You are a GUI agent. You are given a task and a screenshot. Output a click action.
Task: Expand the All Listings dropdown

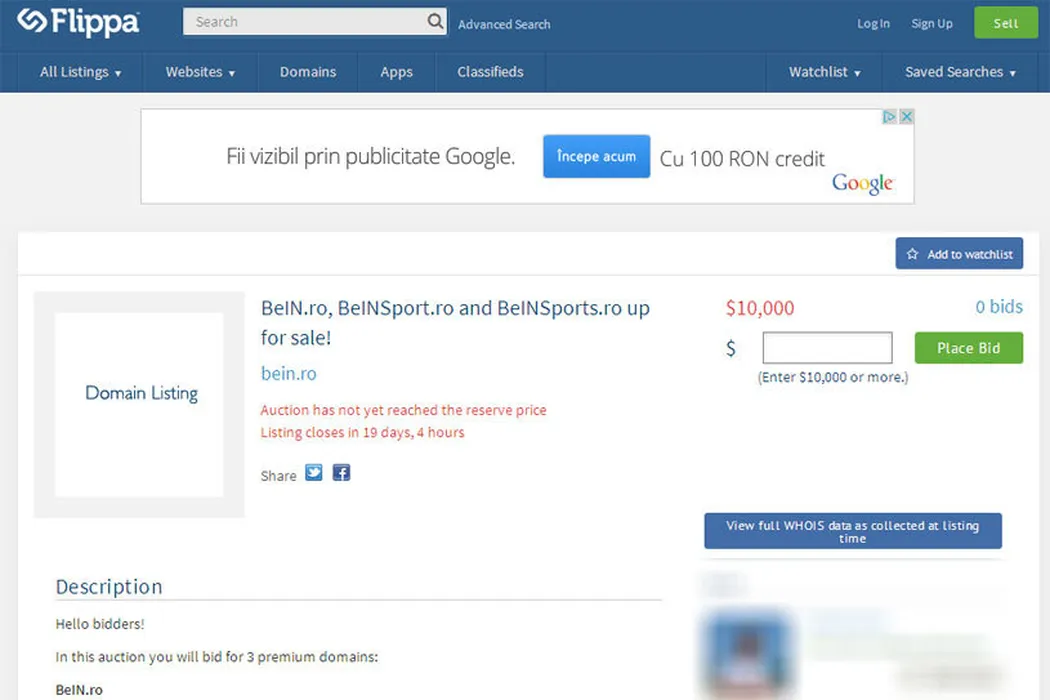pyautogui.click(x=80, y=72)
